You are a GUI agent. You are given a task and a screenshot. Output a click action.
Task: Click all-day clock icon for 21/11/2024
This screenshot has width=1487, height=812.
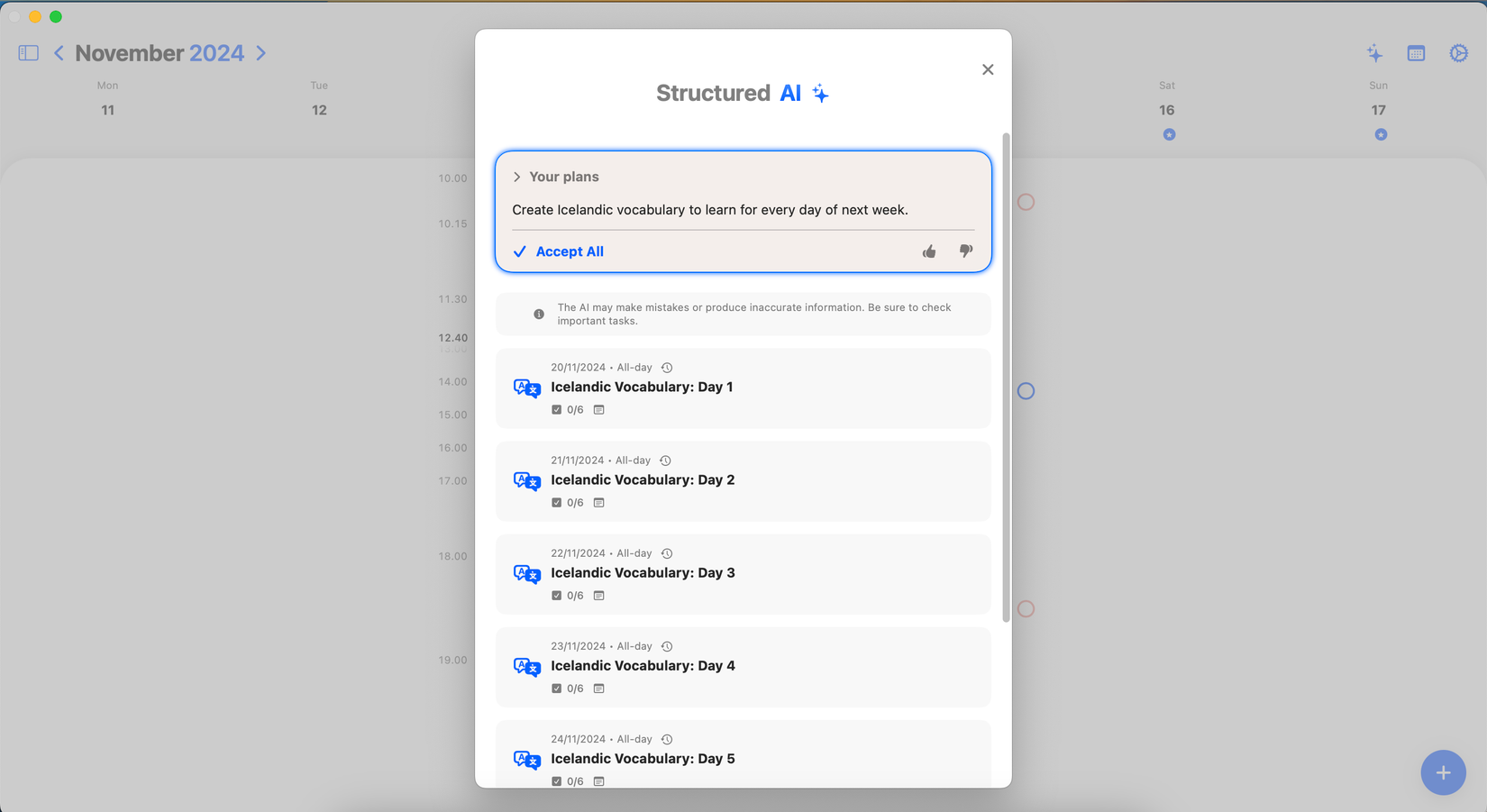coord(665,461)
